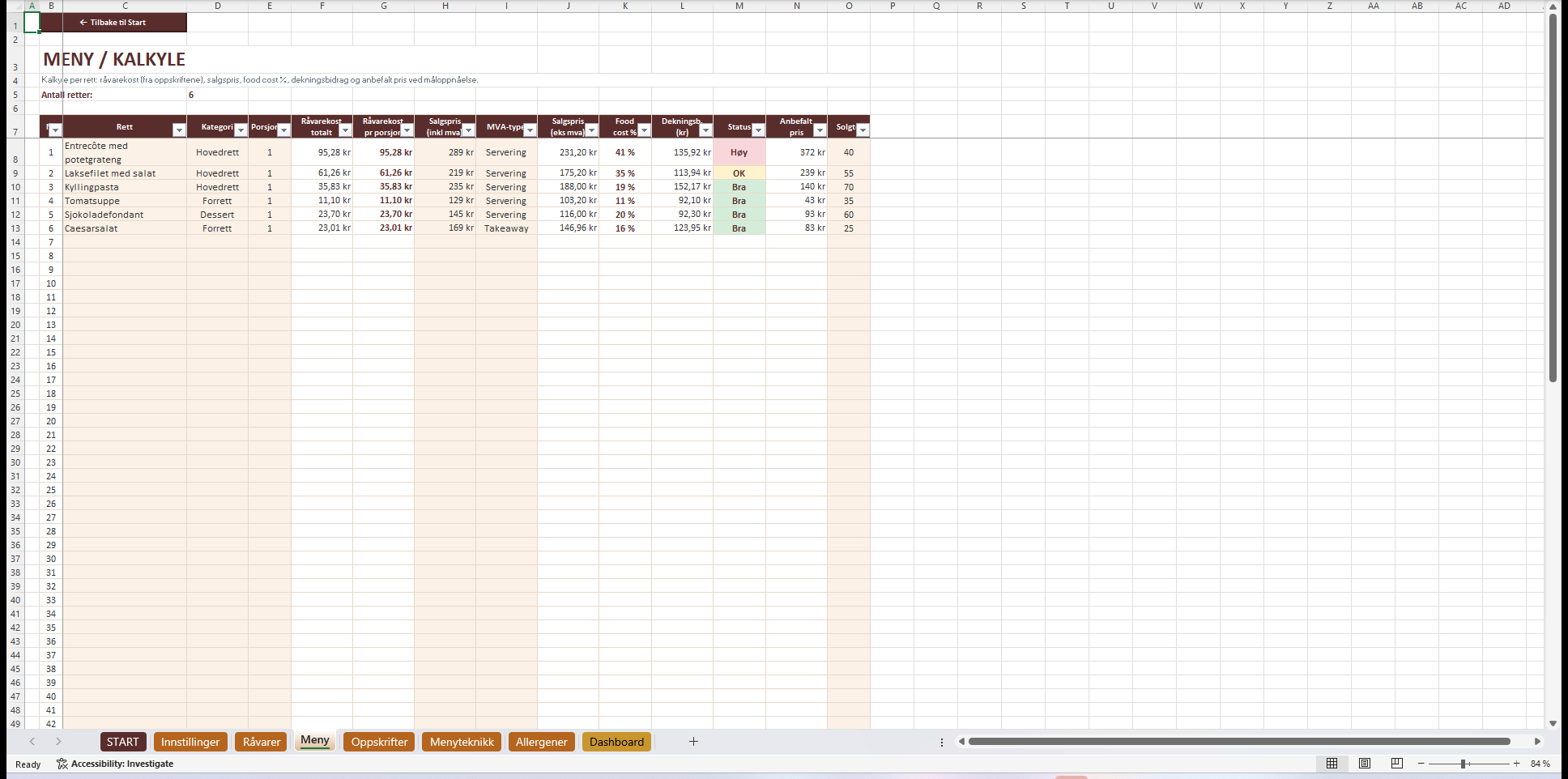Click Accessibility Investigate status icon
This screenshot has width=1568, height=779.
point(62,764)
